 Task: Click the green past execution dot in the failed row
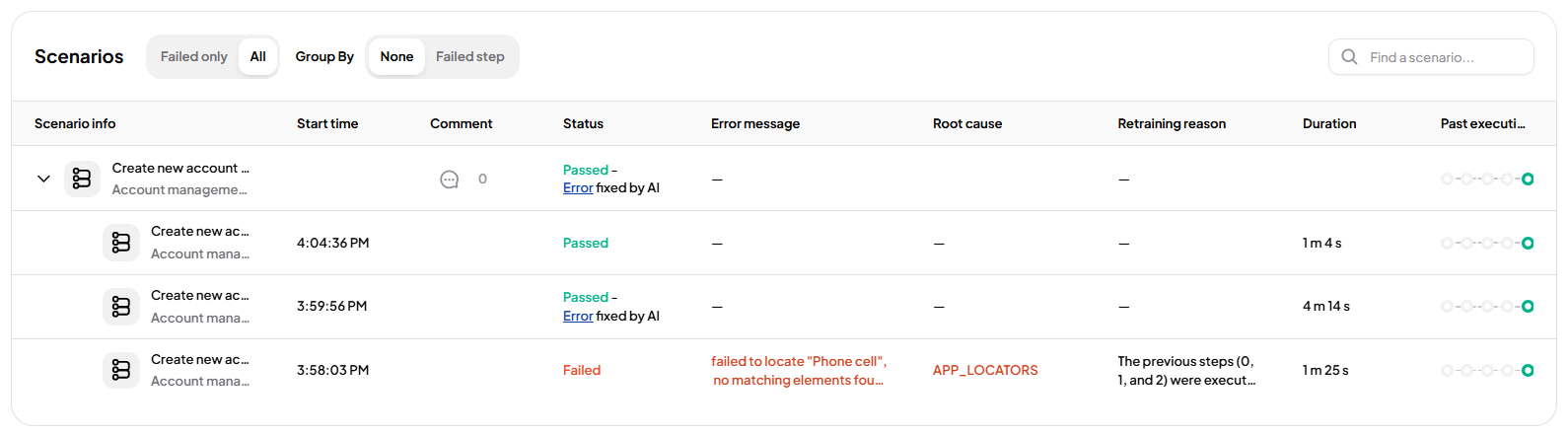point(1528,371)
